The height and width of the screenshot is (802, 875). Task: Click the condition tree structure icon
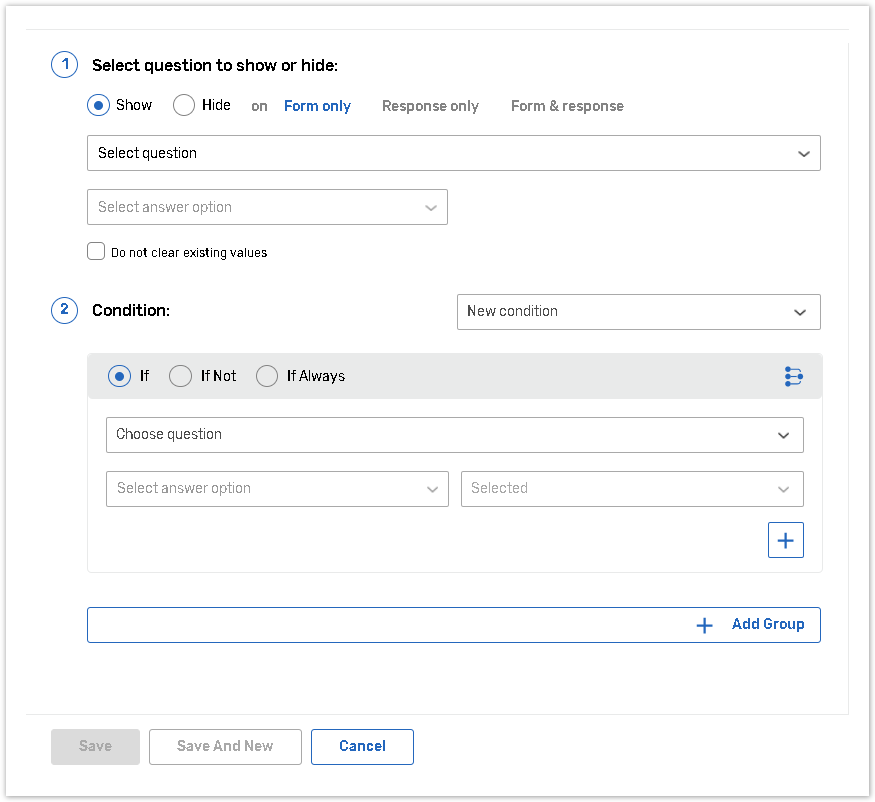793,376
